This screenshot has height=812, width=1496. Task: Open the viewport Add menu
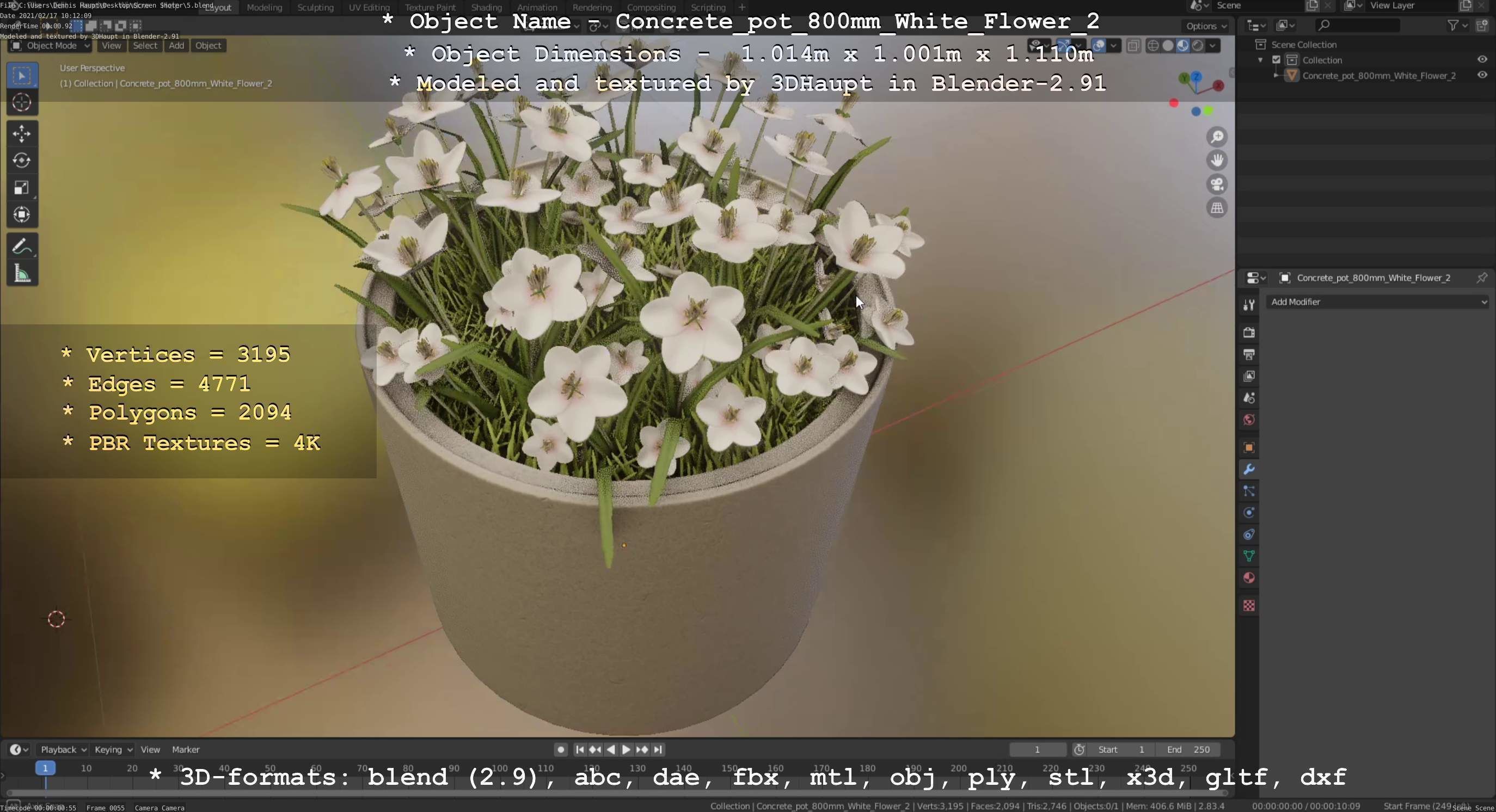[176, 45]
